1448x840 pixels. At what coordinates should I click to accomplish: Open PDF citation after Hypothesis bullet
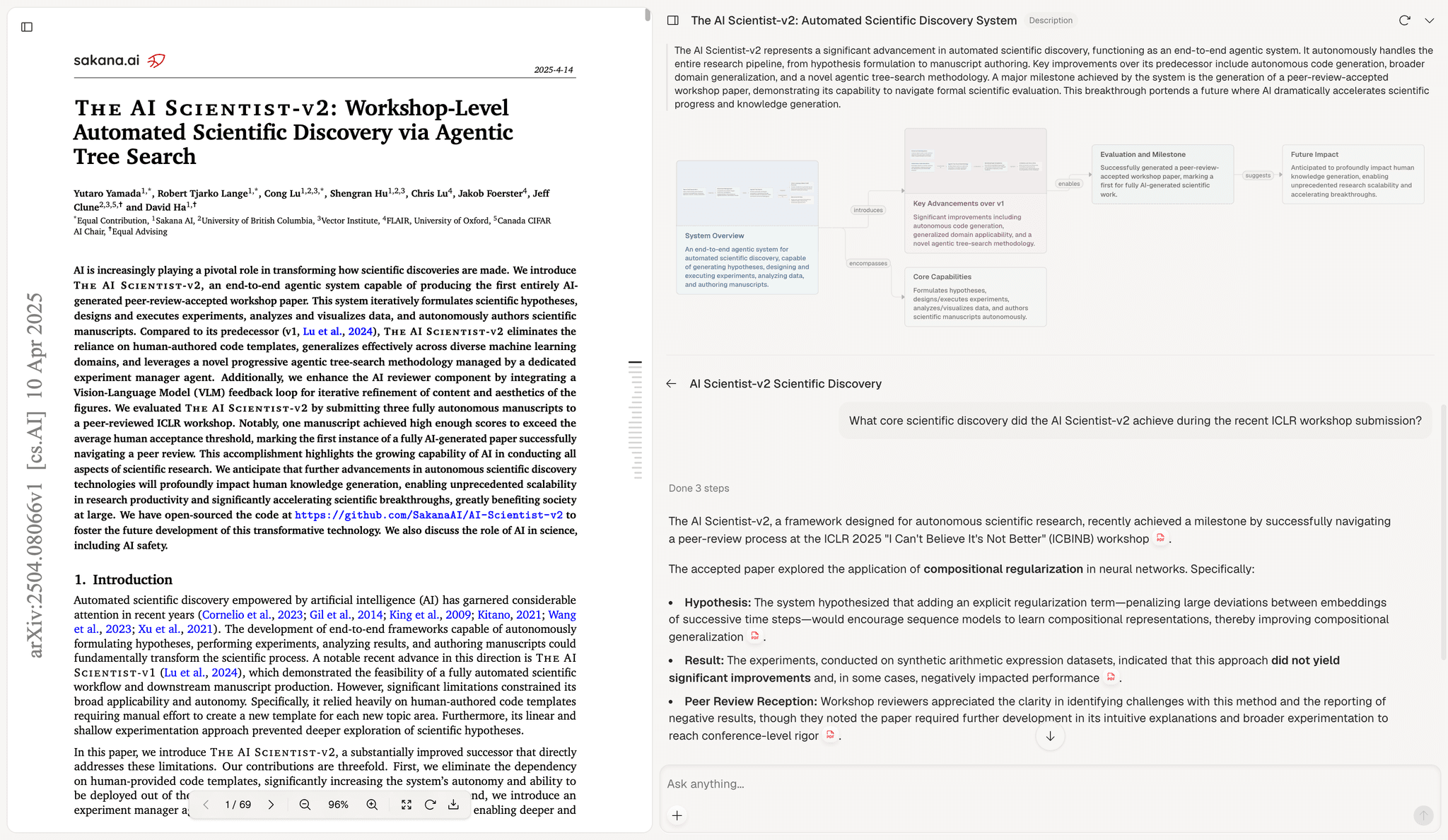pos(755,636)
